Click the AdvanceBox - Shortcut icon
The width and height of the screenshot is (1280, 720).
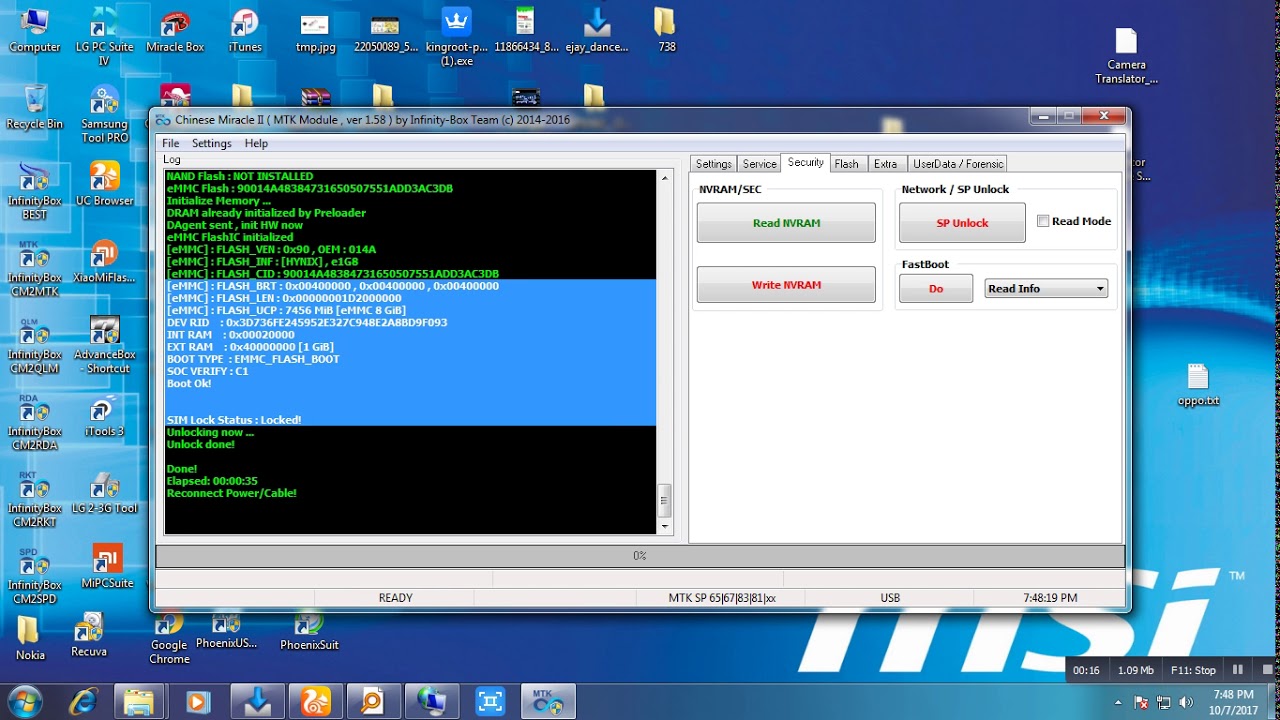(104, 346)
